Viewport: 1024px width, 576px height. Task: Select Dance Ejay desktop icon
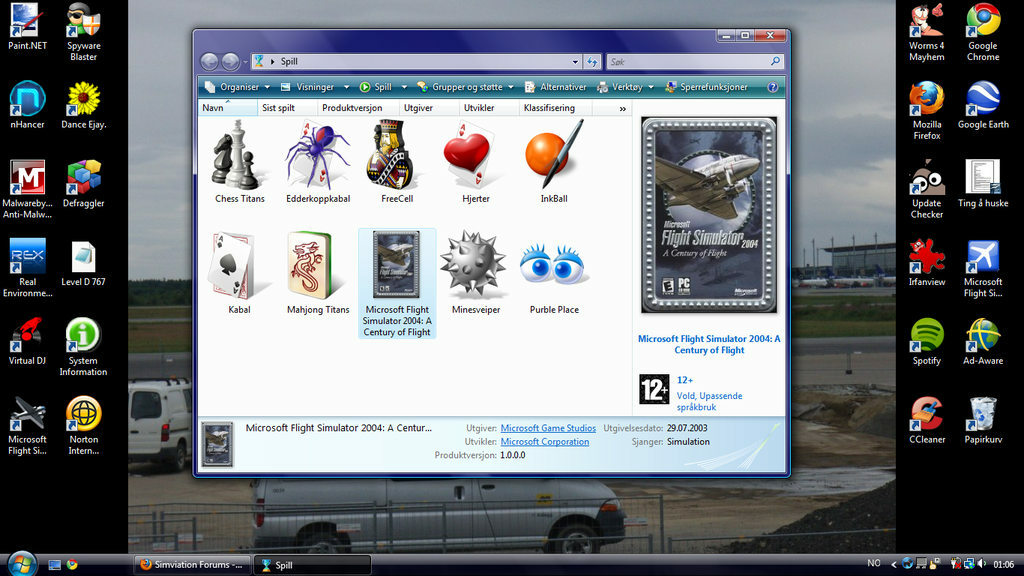[84, 105]
